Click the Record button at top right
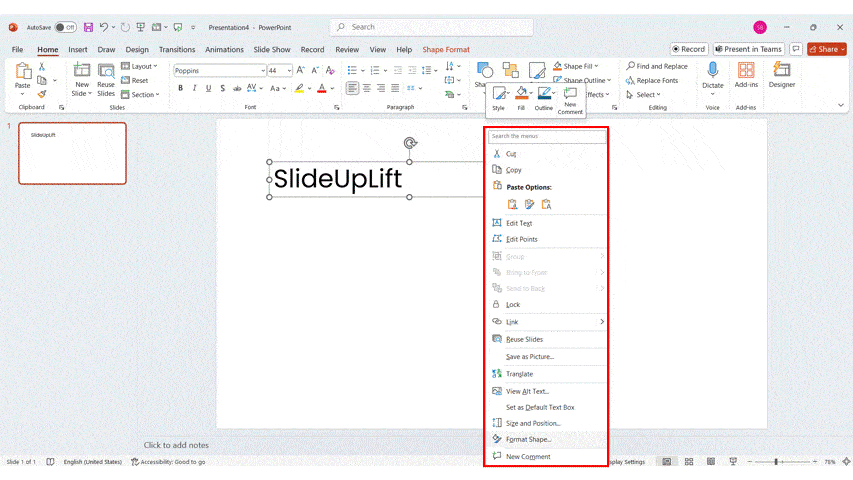 689,49
